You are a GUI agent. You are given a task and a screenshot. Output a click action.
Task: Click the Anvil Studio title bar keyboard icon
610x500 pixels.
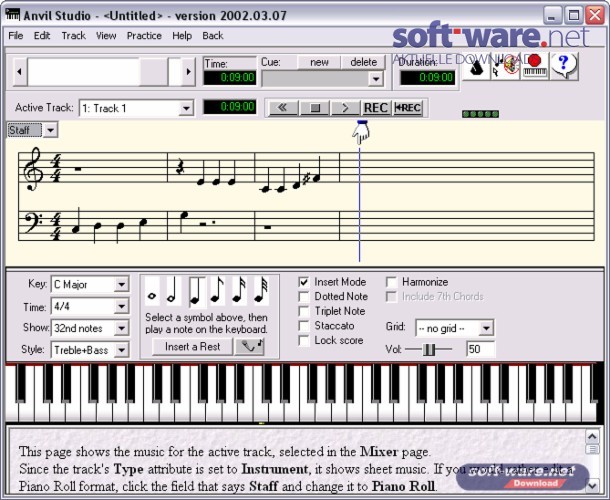click(x=12, y=15)
